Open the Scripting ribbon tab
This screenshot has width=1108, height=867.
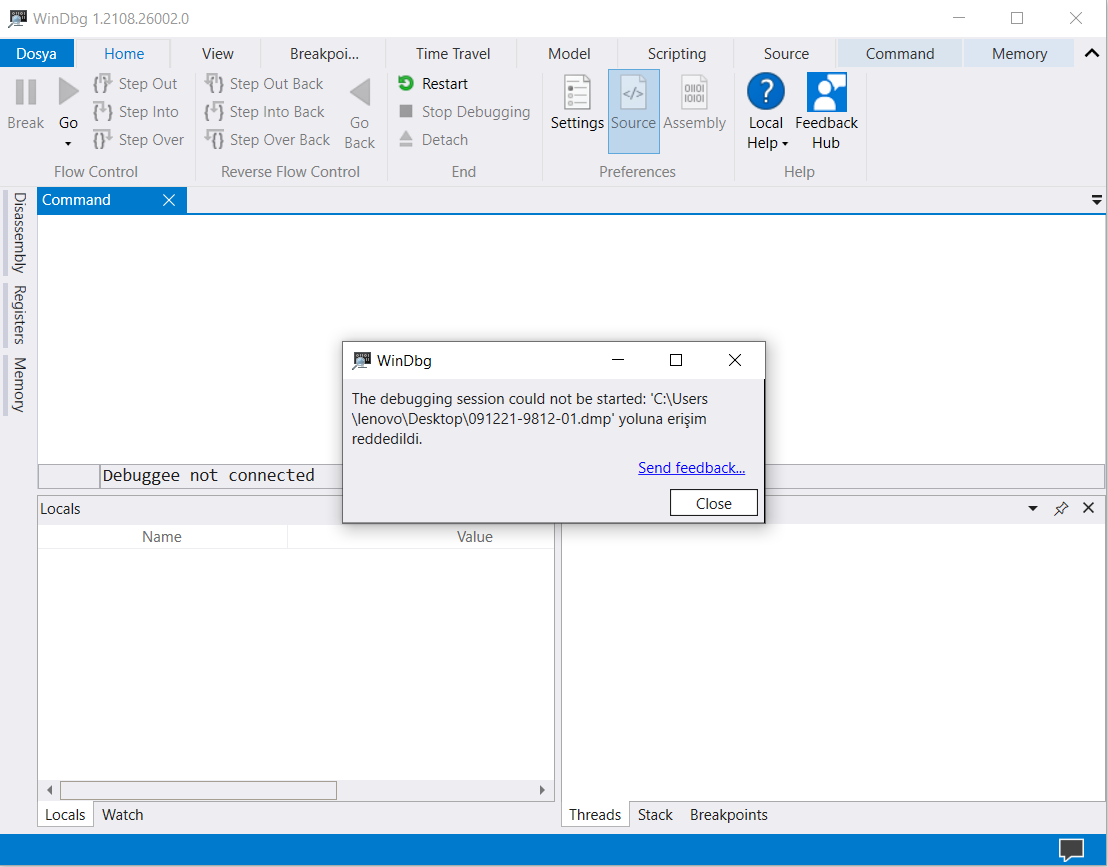[677, 54]
